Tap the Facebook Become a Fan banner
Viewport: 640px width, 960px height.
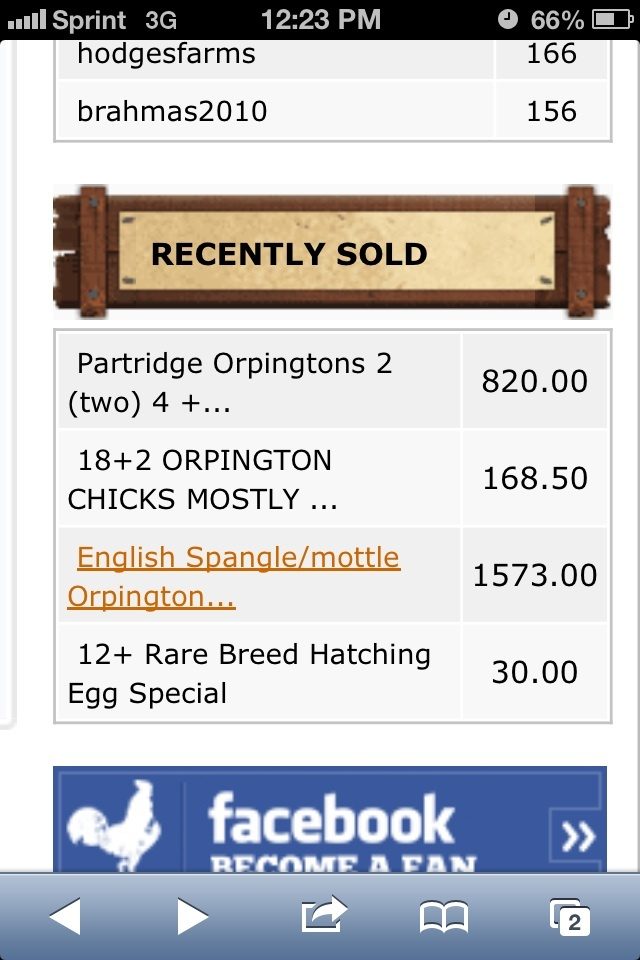click(330, 820)
